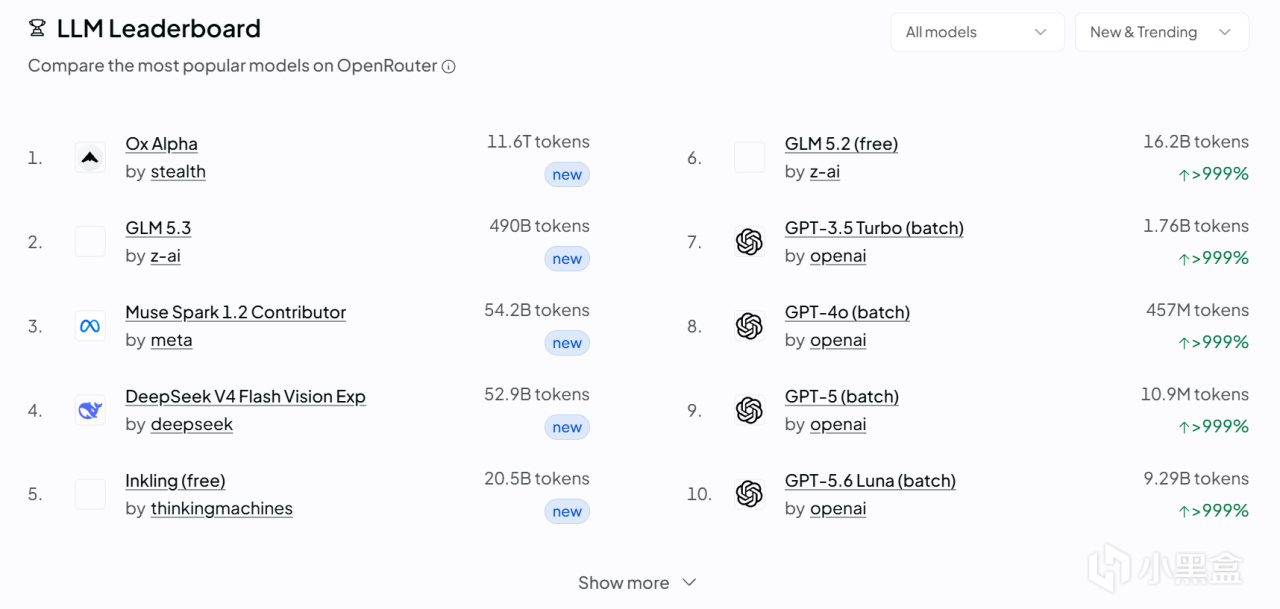Click the OpenAI logo next to GPT-4o (batch)
This screenshot has width=1280, height=609.
[x=749, y=326]
